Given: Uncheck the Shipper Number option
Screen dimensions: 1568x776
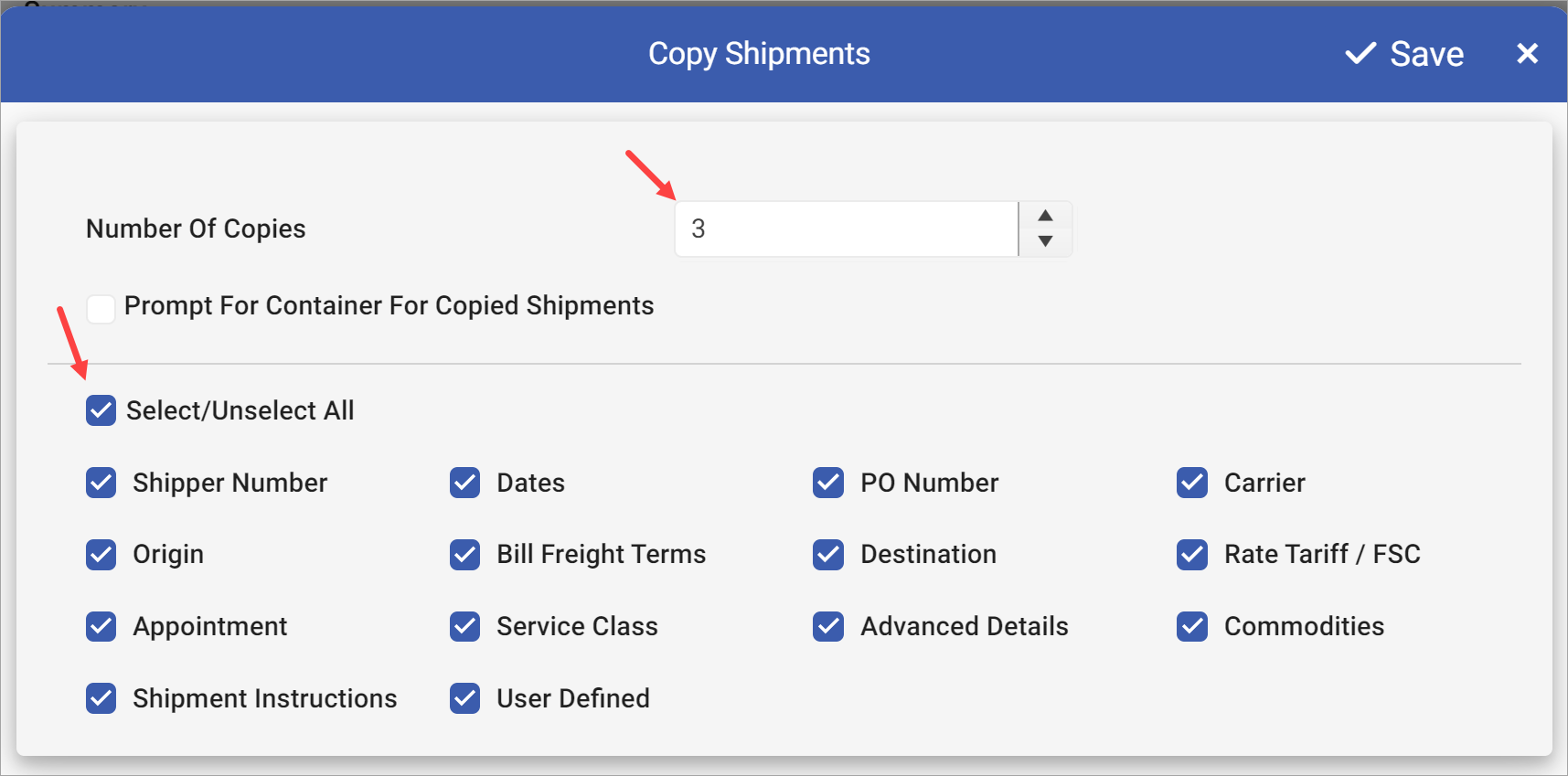Looking at the screenshot, I should pos(101,483).
